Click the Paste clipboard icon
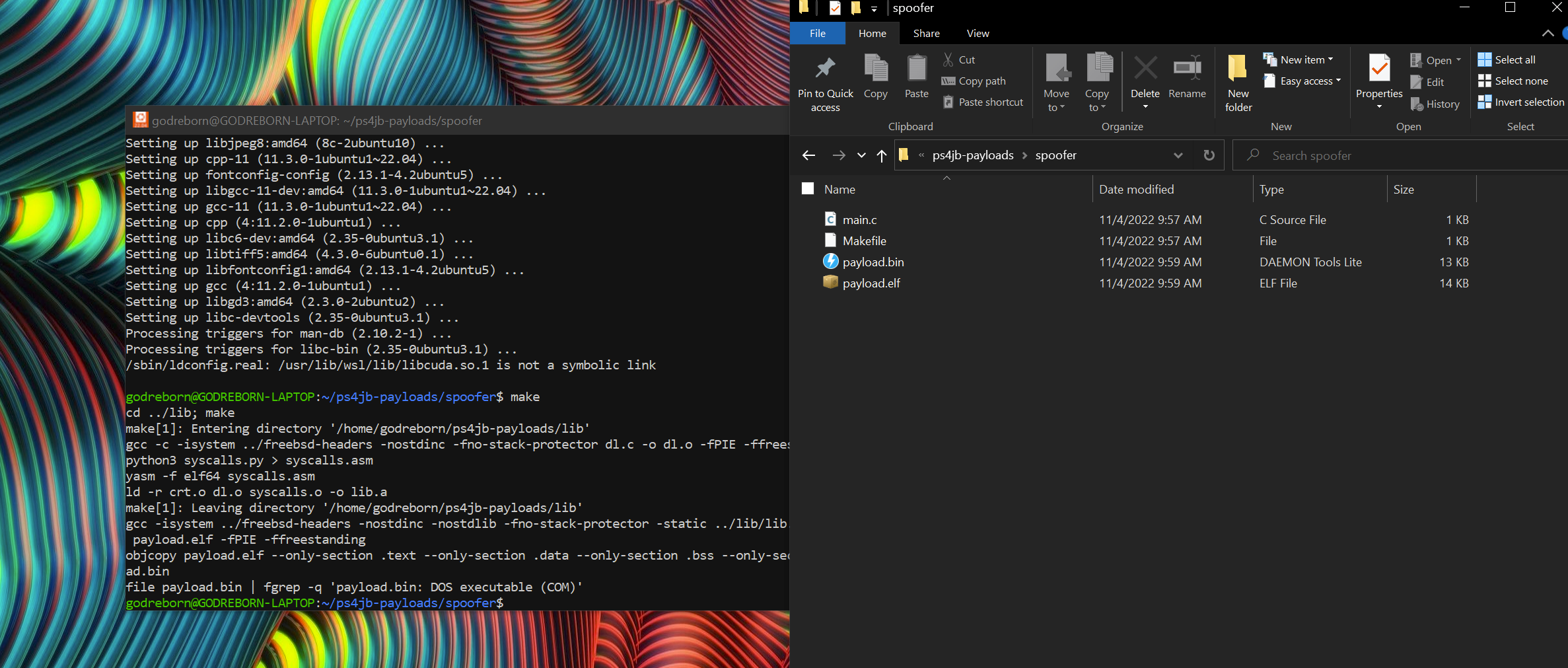The height and width of the screenshot is (668, 1568). pyautogui.click(x=916, y=68)
